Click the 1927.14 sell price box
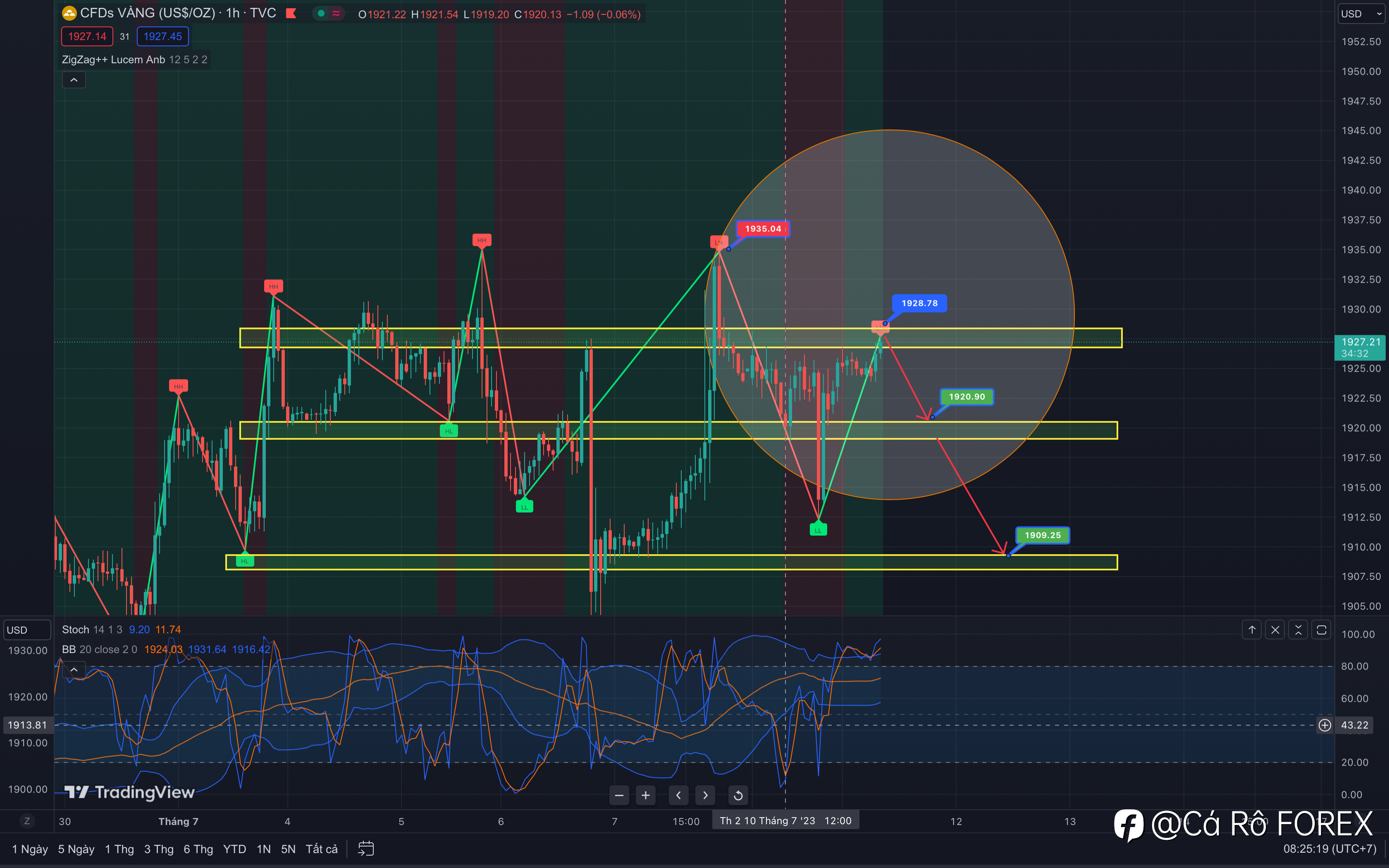This screenshot has height=868, width=1389. tap(87, 36)
